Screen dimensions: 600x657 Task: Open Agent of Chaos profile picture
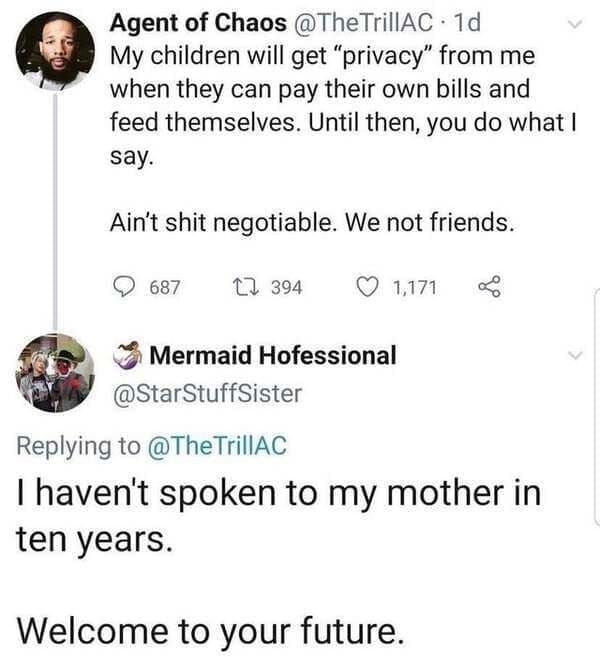pos(56,50)
